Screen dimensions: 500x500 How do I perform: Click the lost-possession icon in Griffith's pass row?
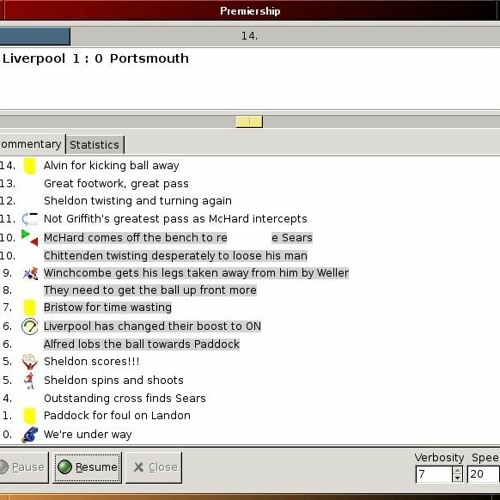30,219
